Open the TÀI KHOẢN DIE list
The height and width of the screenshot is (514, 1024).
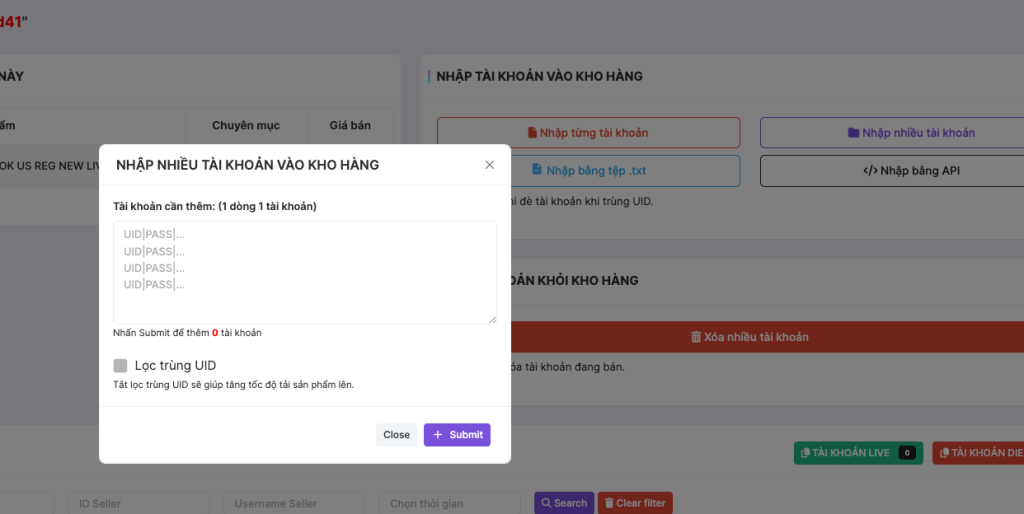978,453
